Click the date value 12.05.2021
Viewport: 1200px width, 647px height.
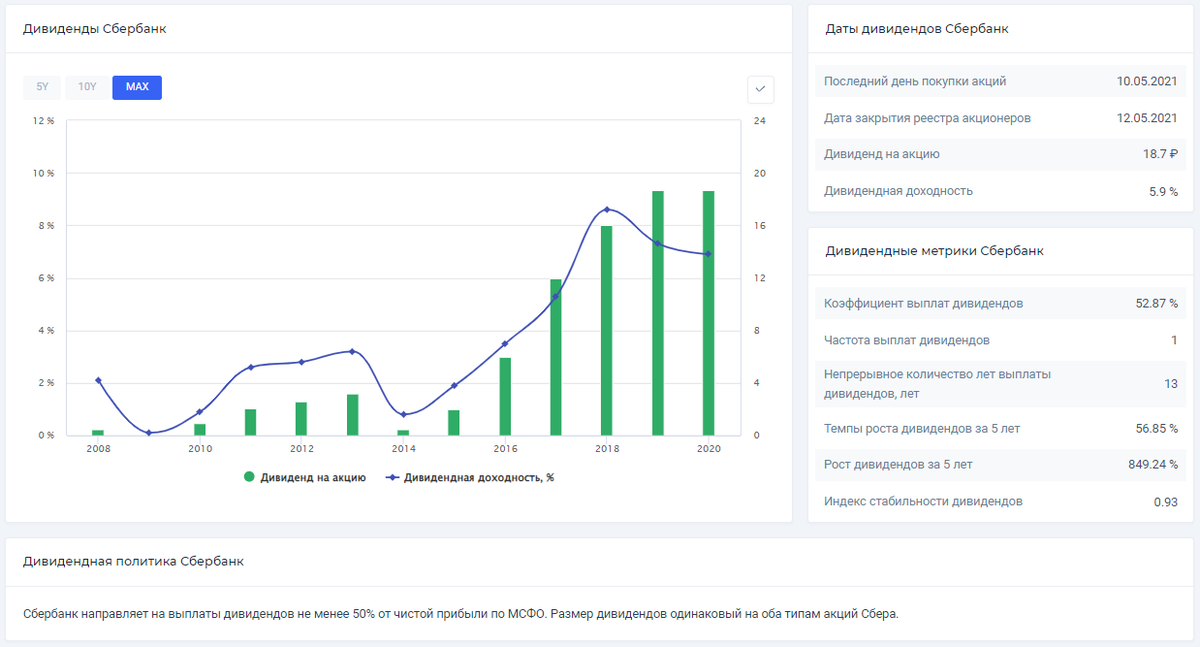[1148, 118]
